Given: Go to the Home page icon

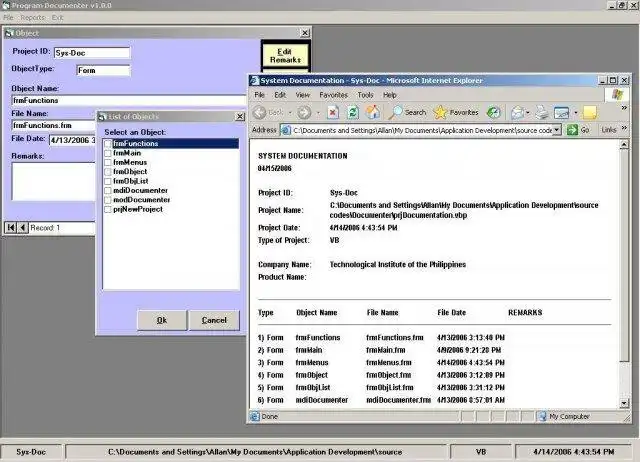Looking at the screenshot, I should (372, 112).
